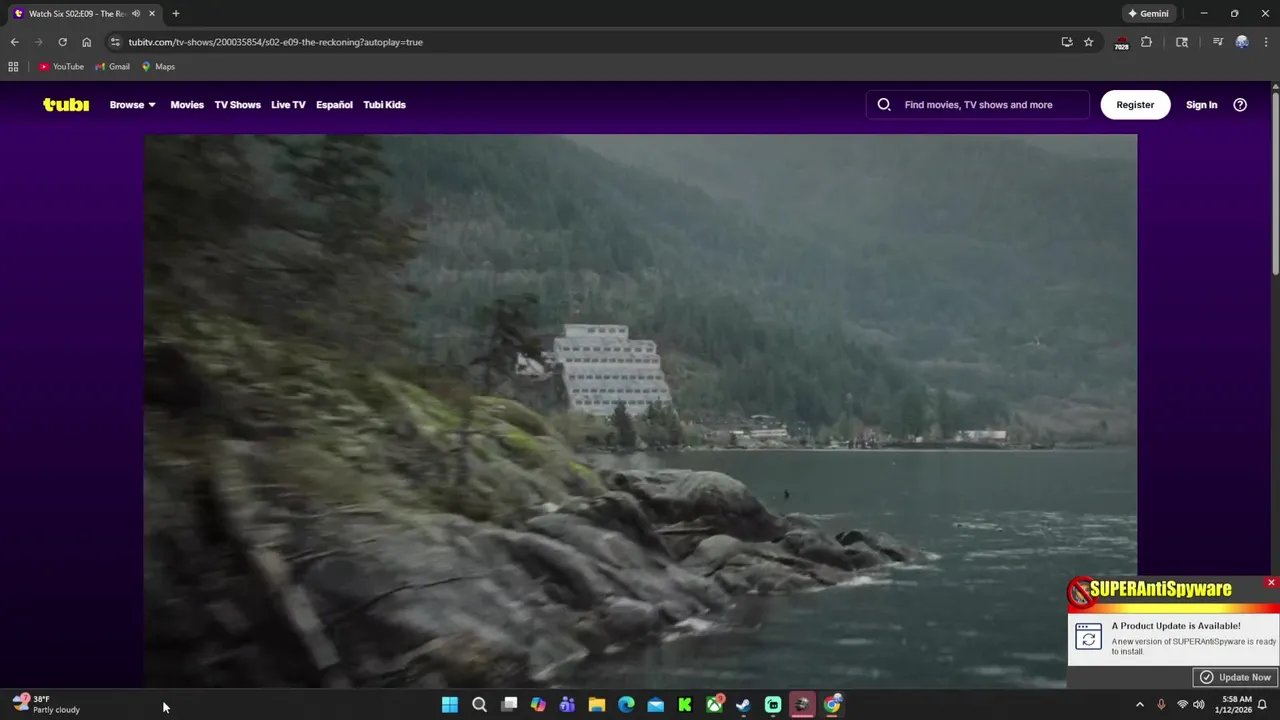Click the install app icon in address bar
Image resolution: width=1280 pixels, height=720 pixels.
[1067, 42]
